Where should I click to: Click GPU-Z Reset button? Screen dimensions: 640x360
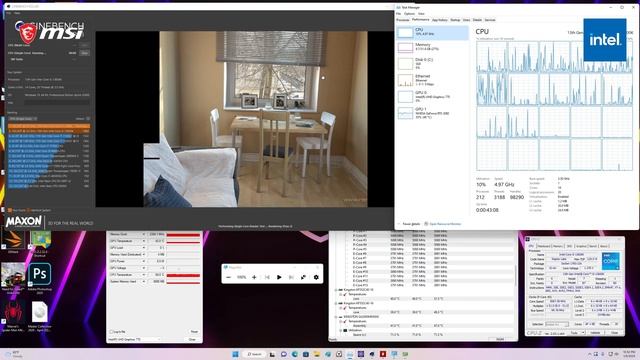tap(194, 332)
